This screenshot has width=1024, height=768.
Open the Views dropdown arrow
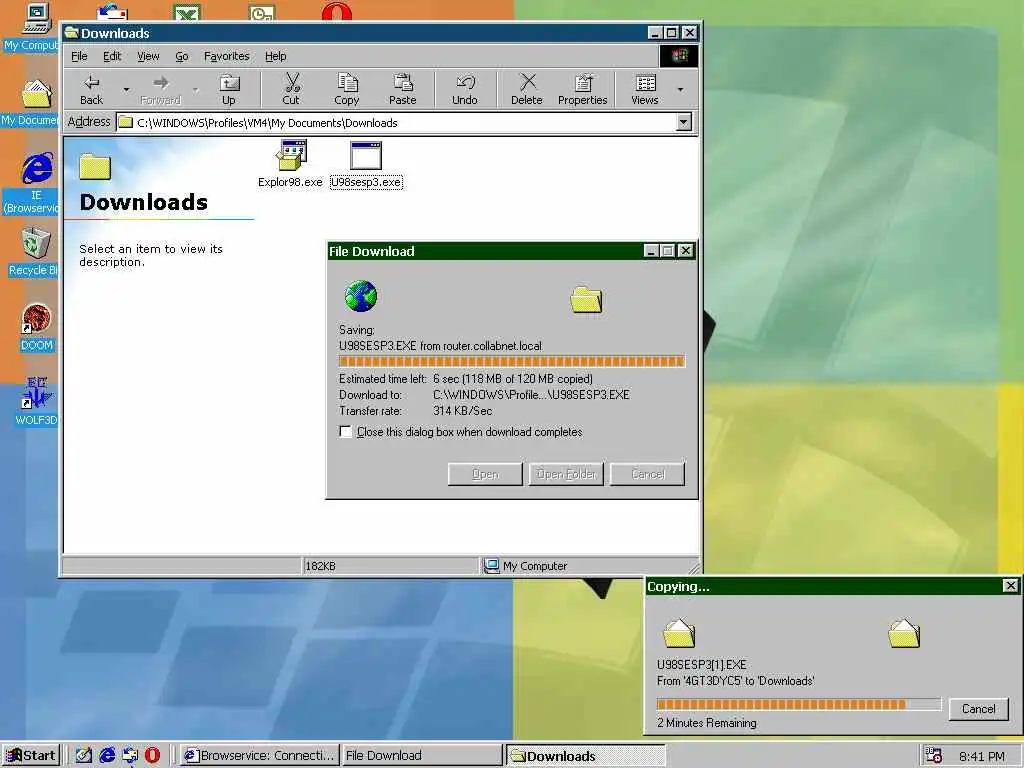(x=680, y=89)
